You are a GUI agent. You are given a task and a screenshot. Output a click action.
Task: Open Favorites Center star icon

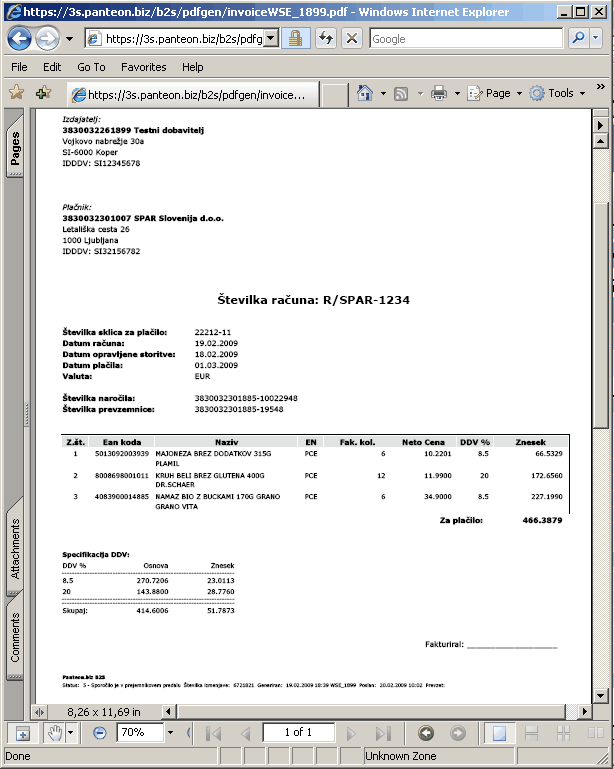[16, 92]
